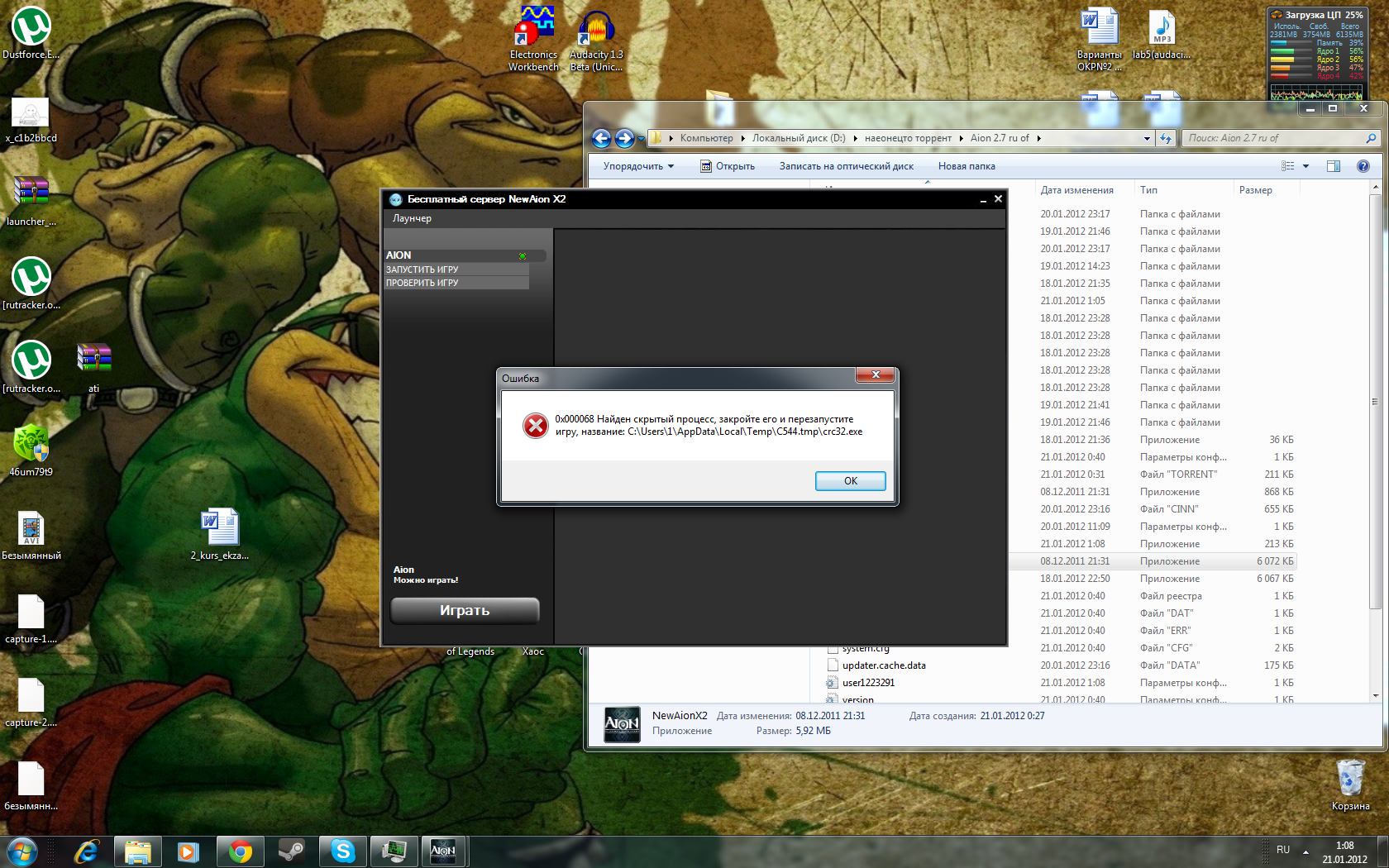
Task: Open Electronics Workbench shortcut
Action: 533,38
